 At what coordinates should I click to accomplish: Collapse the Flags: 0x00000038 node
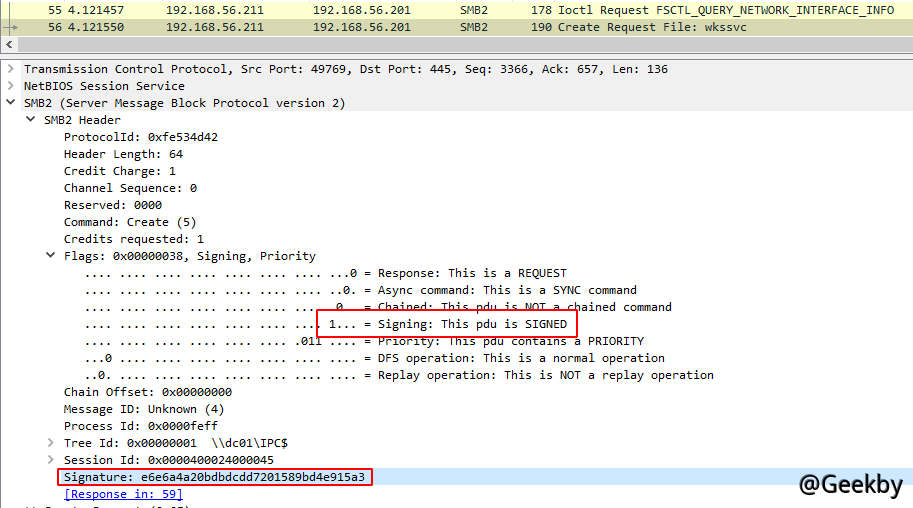coord(50,256)
